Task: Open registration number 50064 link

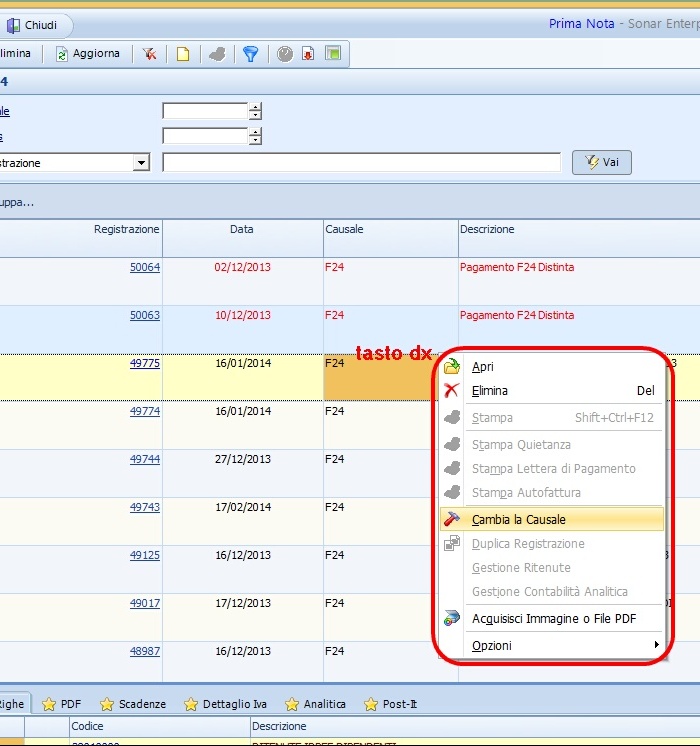Action: click(x=144, y=267)
